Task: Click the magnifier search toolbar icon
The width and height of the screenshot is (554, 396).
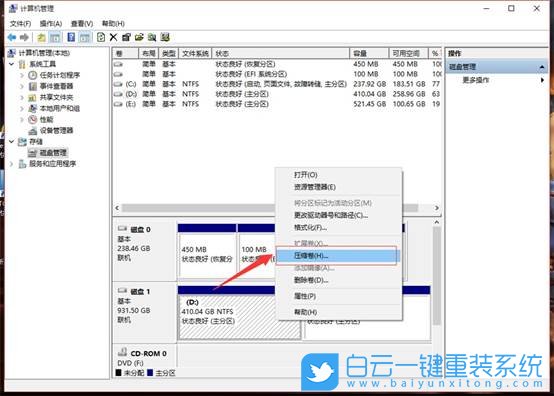Action: (x=152, y=37)
